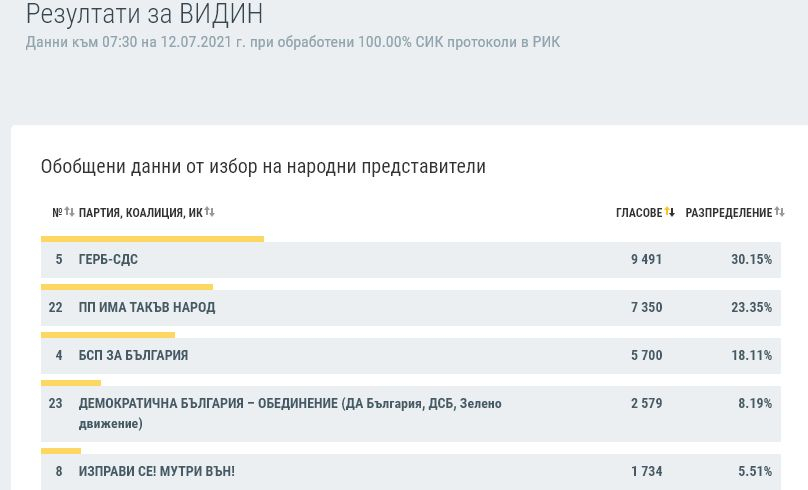Click 9 491 votes value for ГЕРБ-СДС
The width and height of the screenshot is (808, 490).
coord(647,260)
